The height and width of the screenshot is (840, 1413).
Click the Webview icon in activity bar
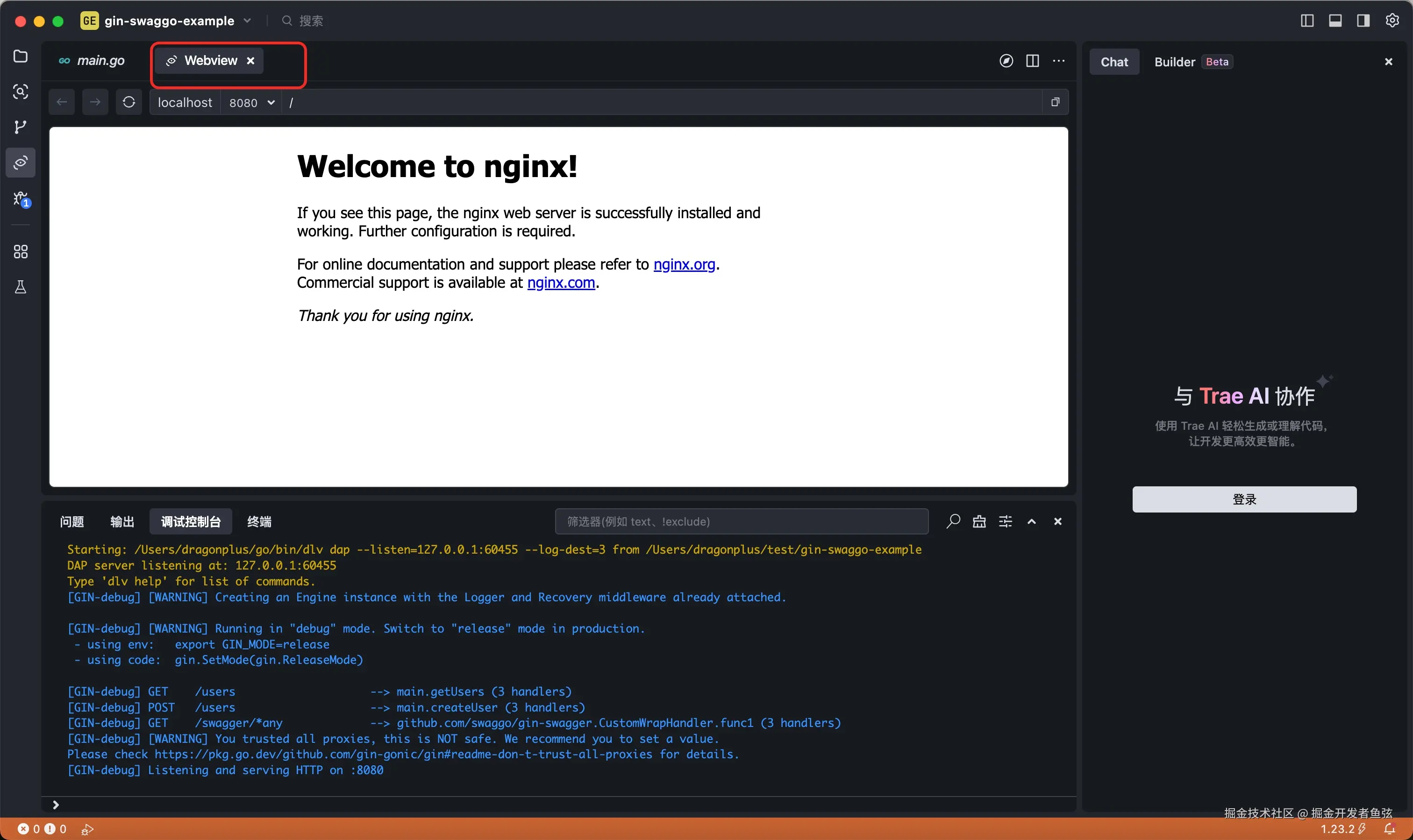pyautogui.click(x=21, y=163)
